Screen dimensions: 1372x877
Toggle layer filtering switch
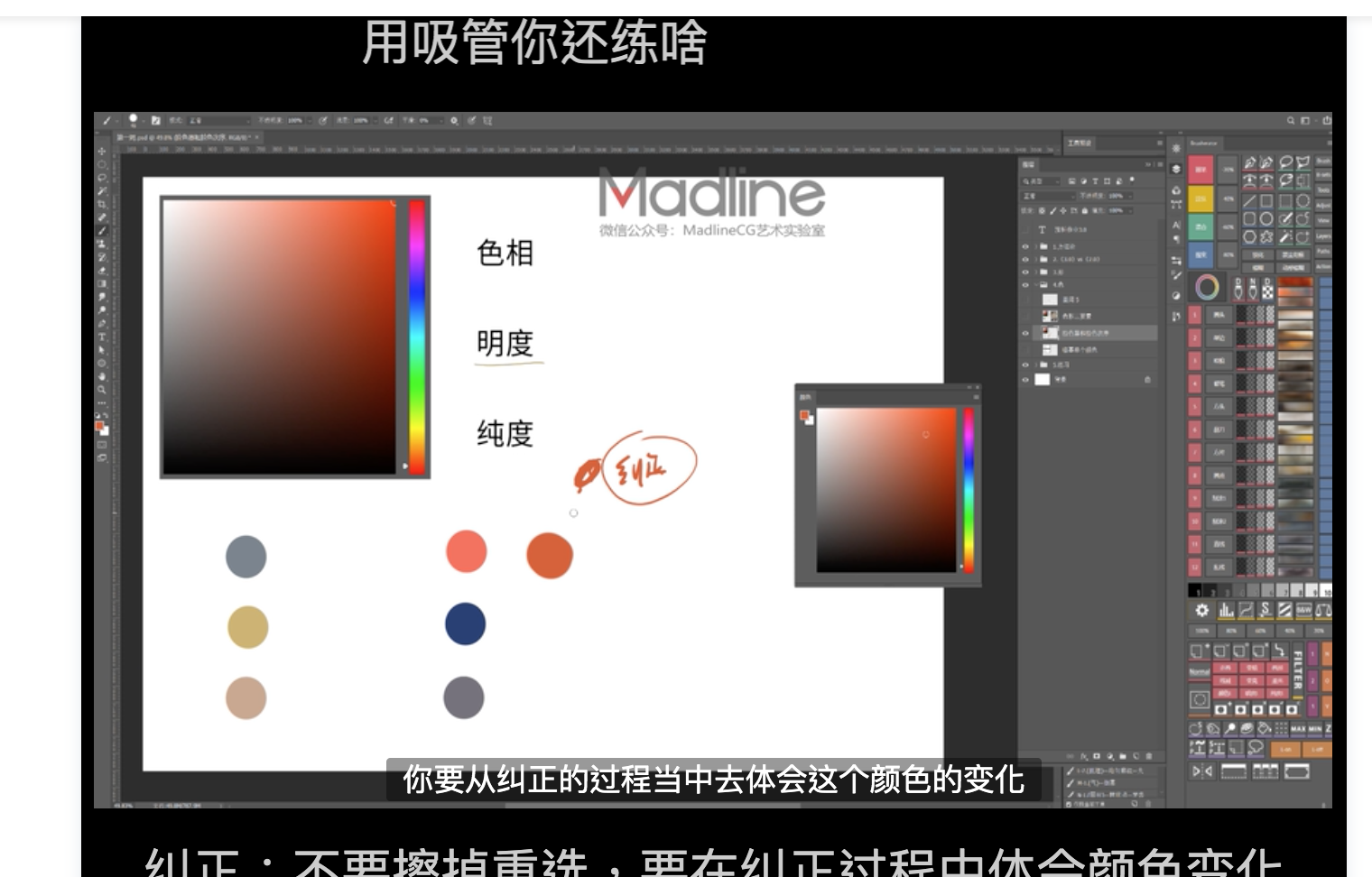point(1132,180)
